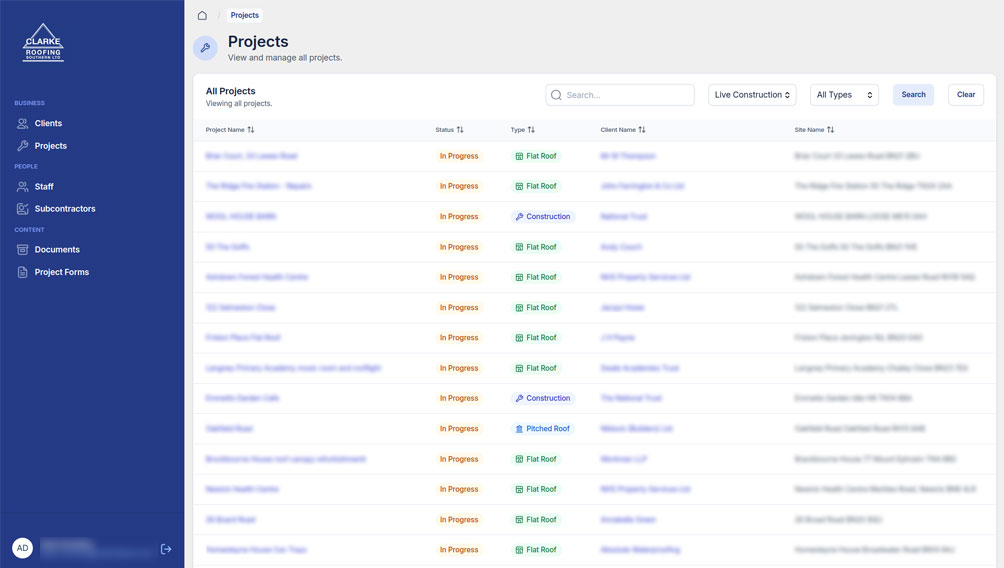Click the logout icon in sidebar footer
The height and width of the screenshot is (568, 1004).
pyautogui.click(x=166, y=549)
